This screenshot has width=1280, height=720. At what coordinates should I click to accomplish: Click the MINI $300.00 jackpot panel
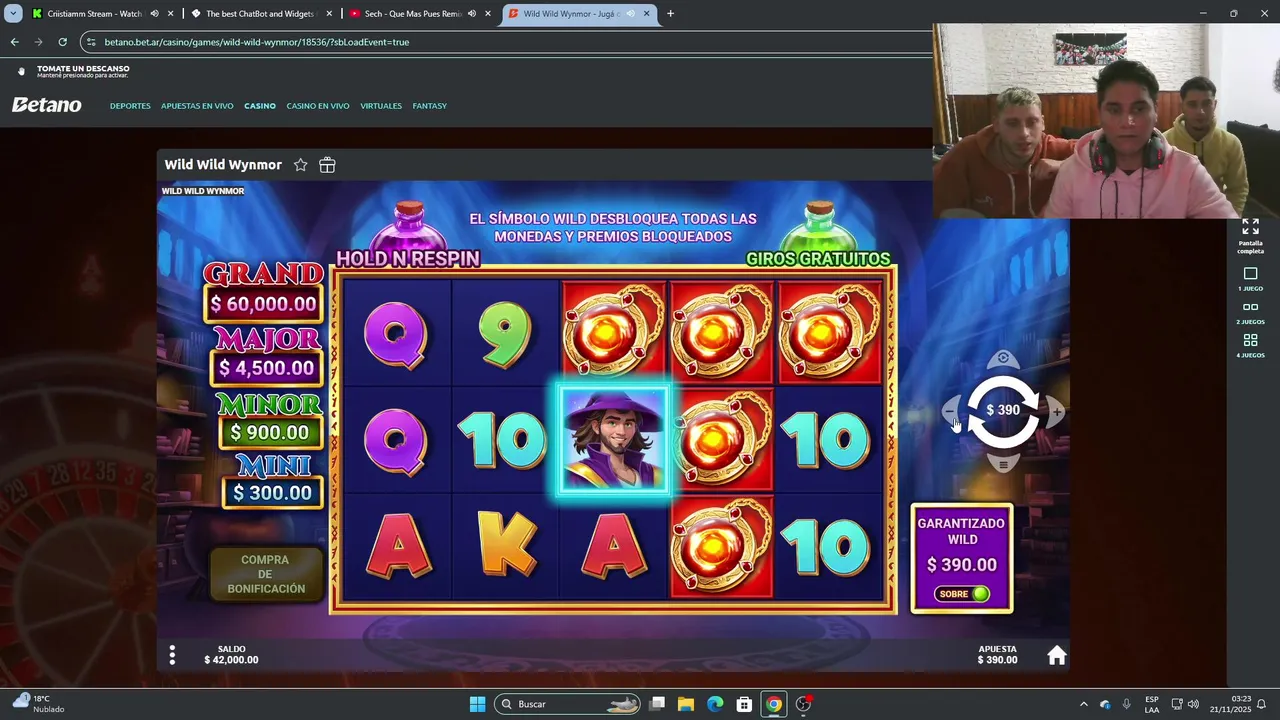click(273, 482)
